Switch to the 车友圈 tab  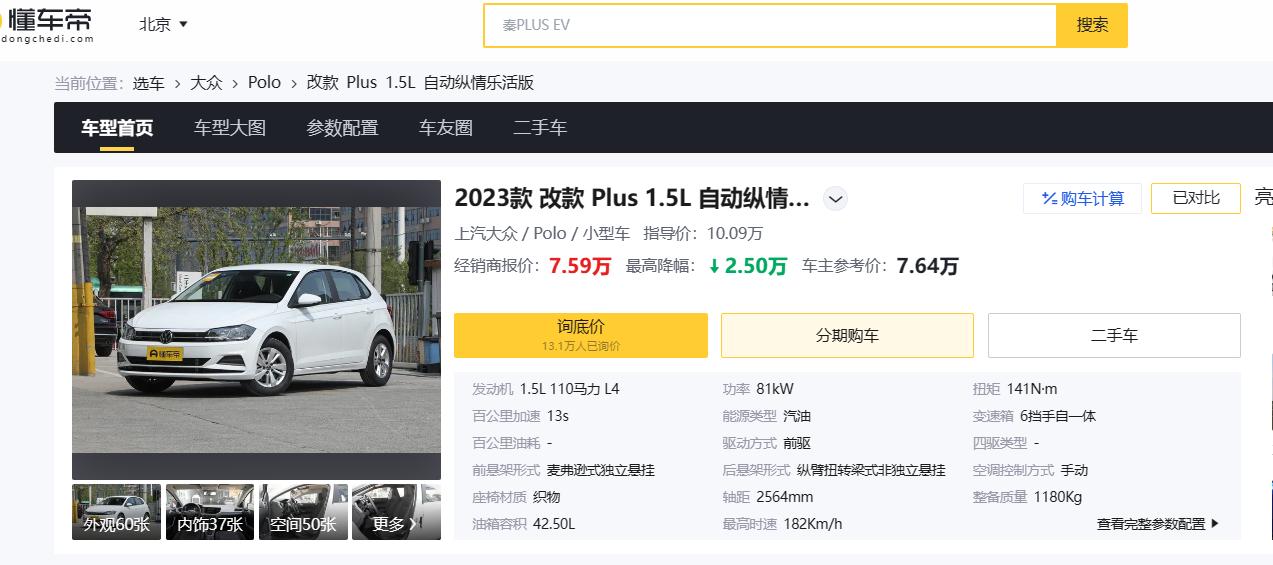446,128
